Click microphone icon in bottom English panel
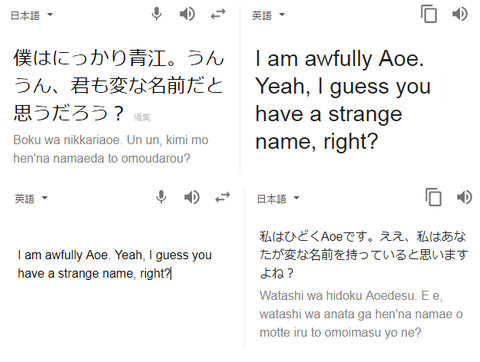 tap(161, 197)
